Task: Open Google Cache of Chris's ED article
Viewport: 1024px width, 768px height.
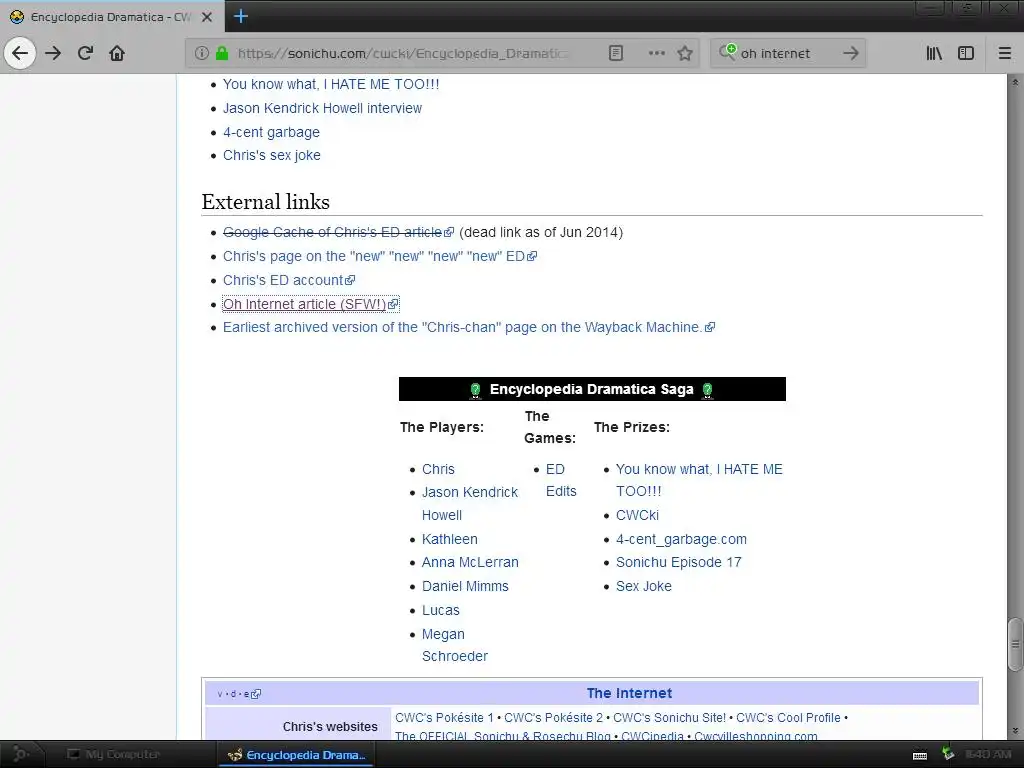Action: tap(338, 232)
